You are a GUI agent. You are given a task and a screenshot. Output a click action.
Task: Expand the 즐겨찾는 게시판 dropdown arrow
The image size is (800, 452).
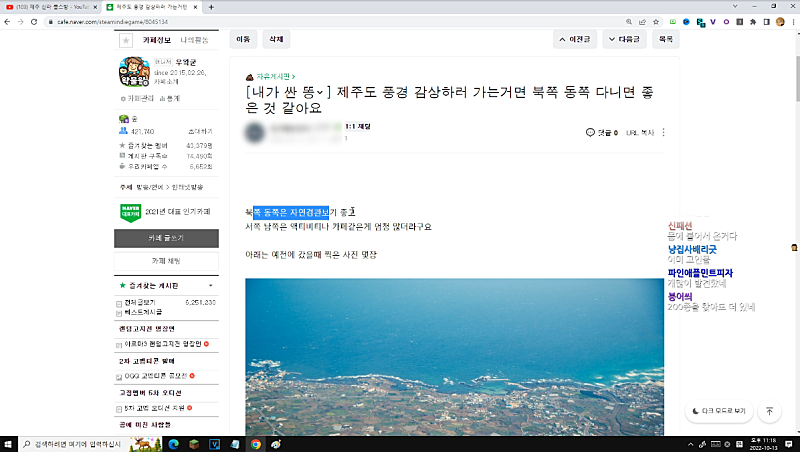click(212, 286)
